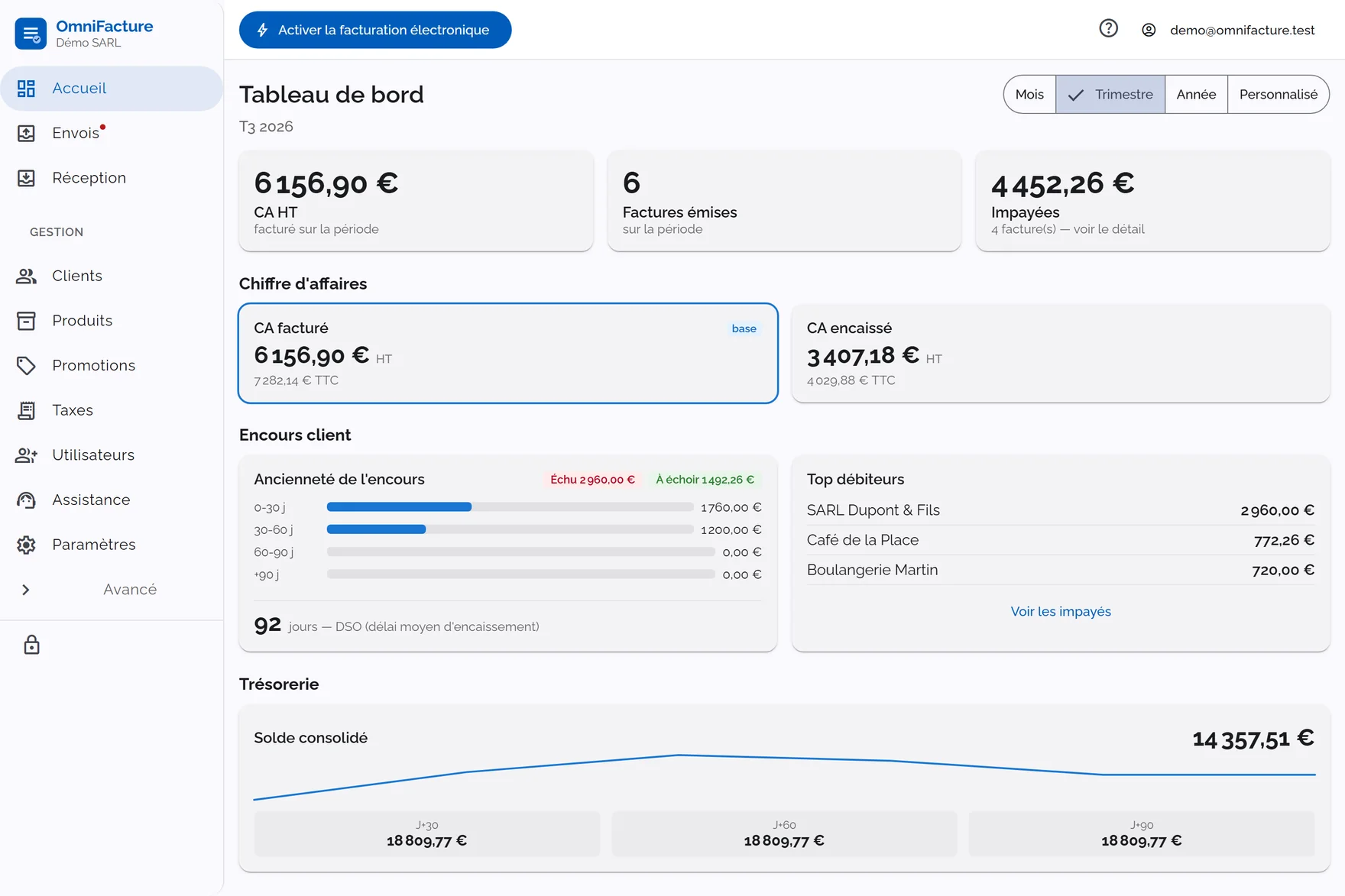The image size is (1345, 896).
Task: Open Voir les impayés link
Action: click(x=1061, y=611)
